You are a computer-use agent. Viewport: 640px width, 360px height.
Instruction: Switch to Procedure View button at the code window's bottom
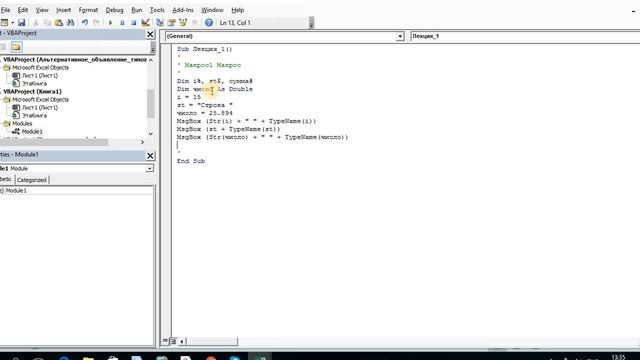click(x=165, y=341)
